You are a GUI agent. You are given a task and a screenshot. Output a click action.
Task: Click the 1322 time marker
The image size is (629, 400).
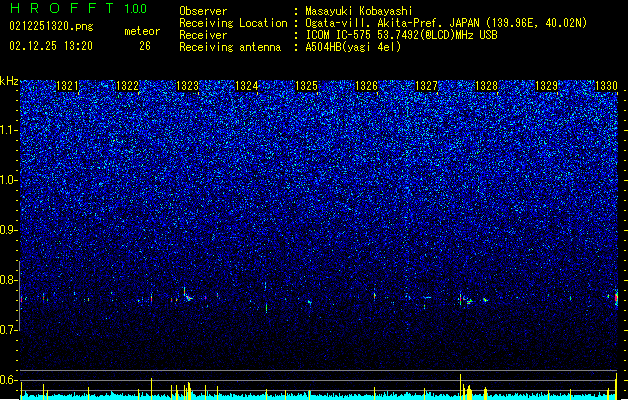pyautogui.click(x=127, y=86)
